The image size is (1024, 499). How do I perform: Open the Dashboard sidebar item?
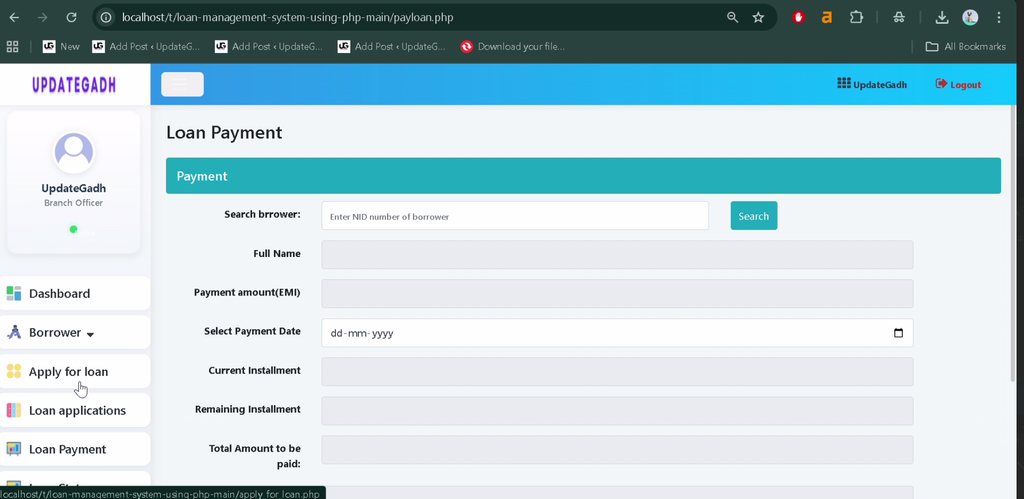pyautogui.click(x=75, y=293)
